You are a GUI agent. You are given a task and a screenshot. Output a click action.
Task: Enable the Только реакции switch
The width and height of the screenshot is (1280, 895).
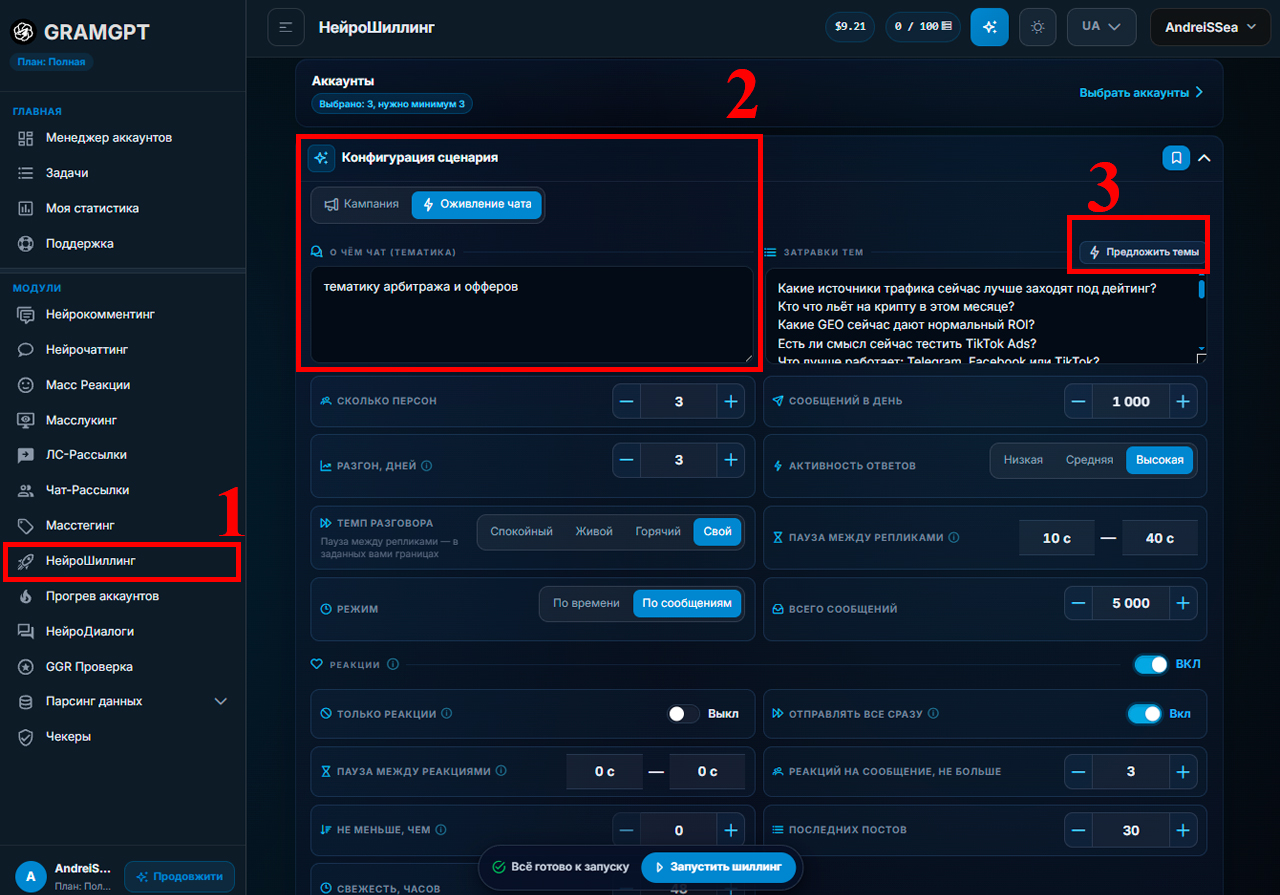(684, 714)
